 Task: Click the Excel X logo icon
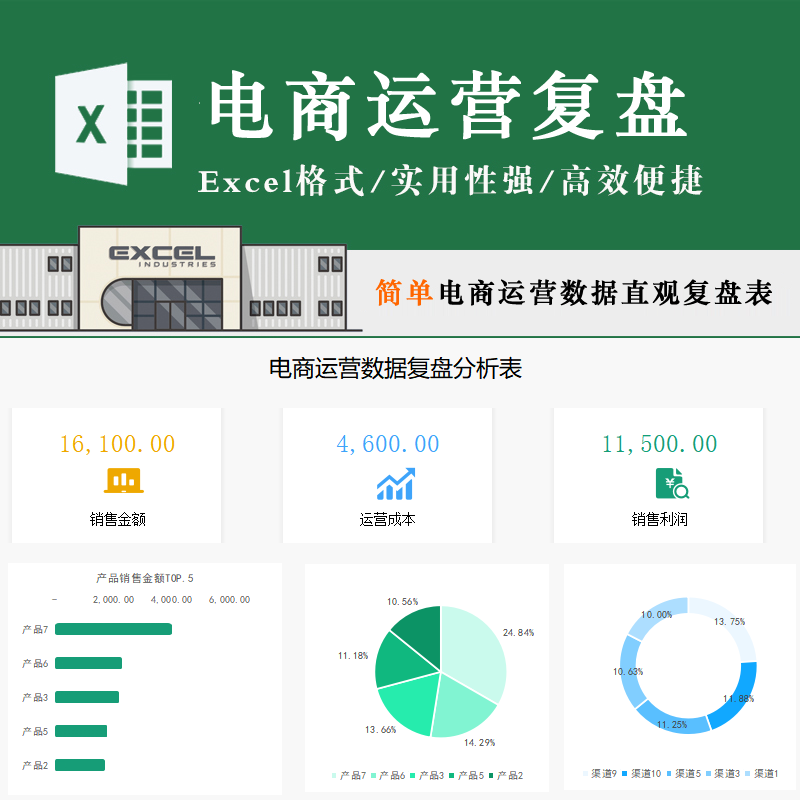click(90, 120)
